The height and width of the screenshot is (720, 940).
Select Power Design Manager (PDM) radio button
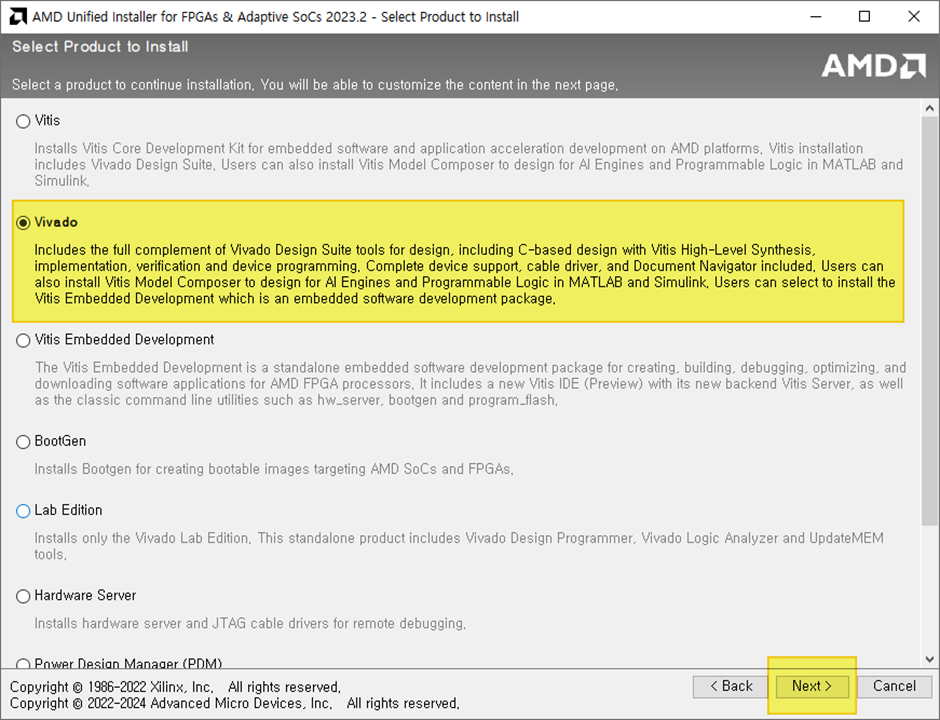23,664
